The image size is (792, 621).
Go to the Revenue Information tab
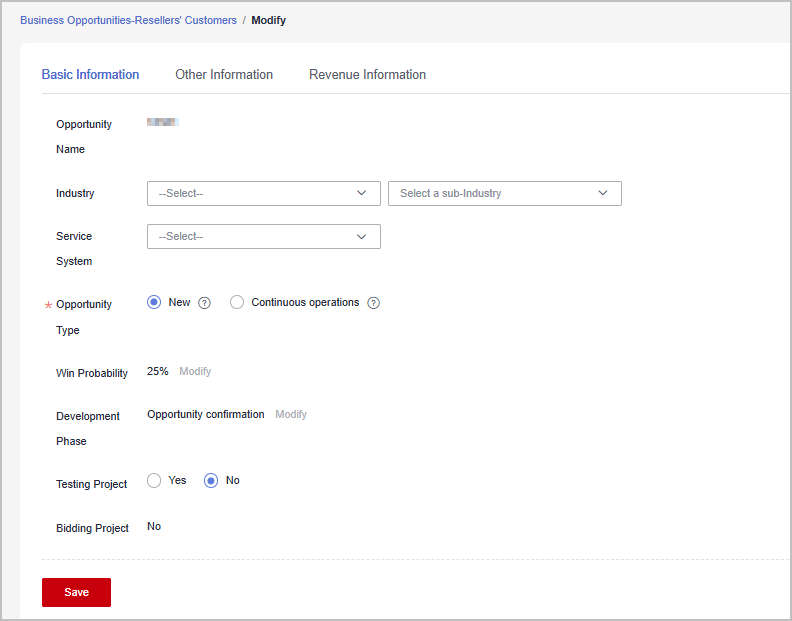pos(367,74)
